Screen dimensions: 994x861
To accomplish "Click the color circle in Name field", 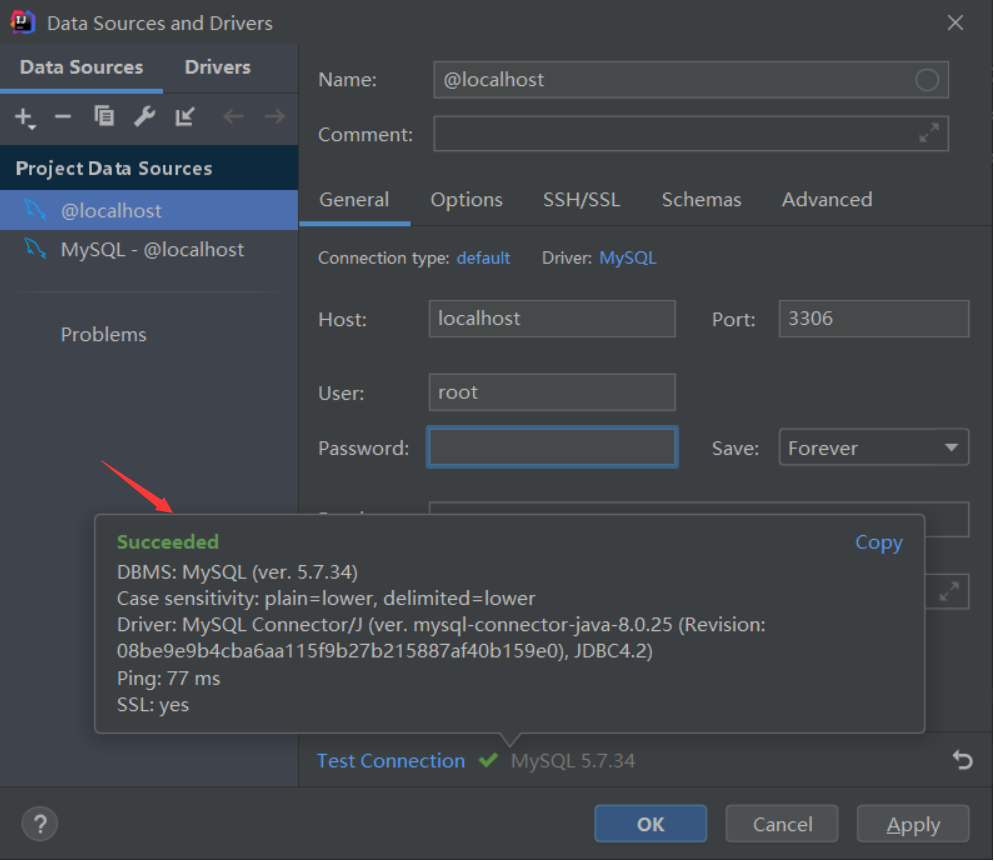I will click(x=927, y=80).
